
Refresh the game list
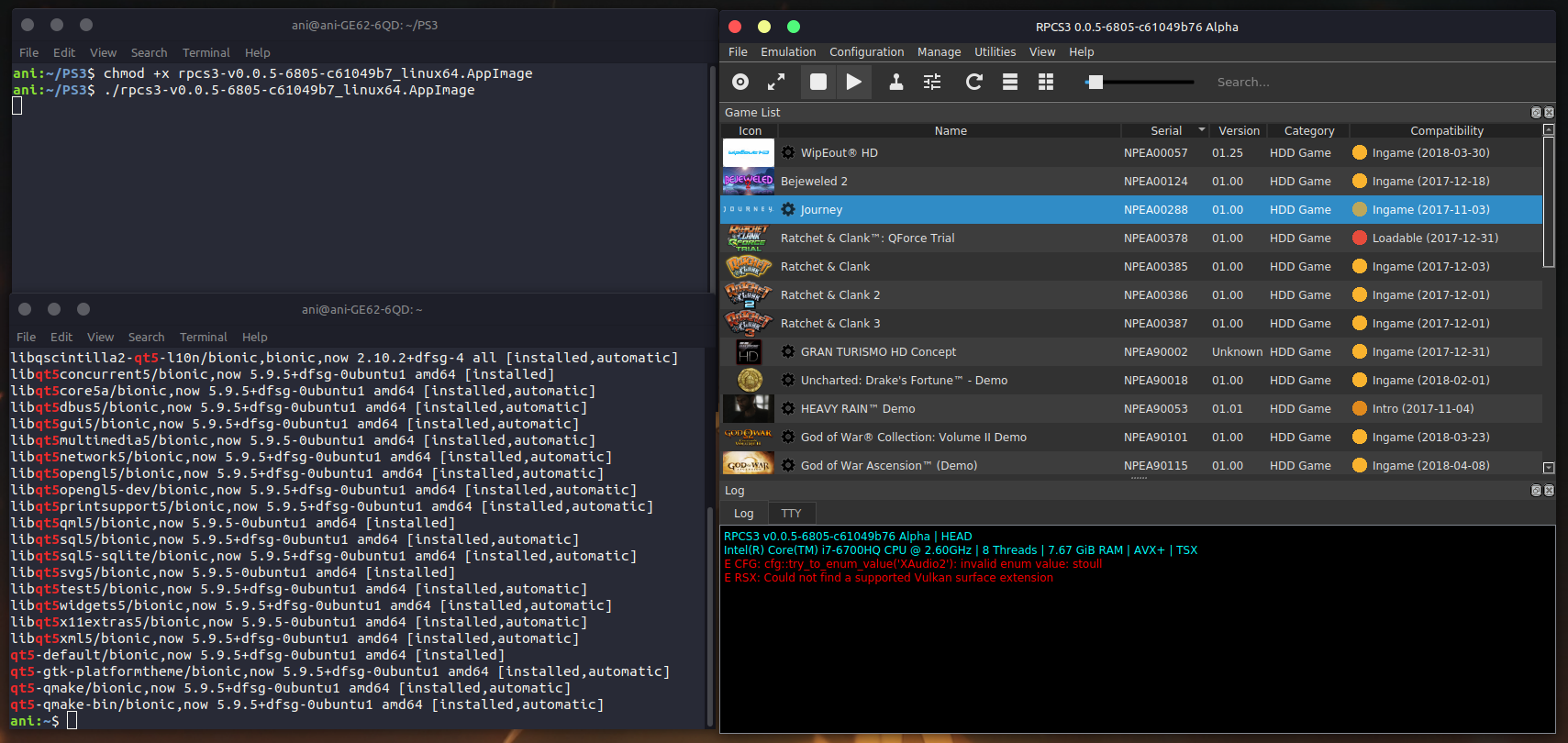pos(974,82)
